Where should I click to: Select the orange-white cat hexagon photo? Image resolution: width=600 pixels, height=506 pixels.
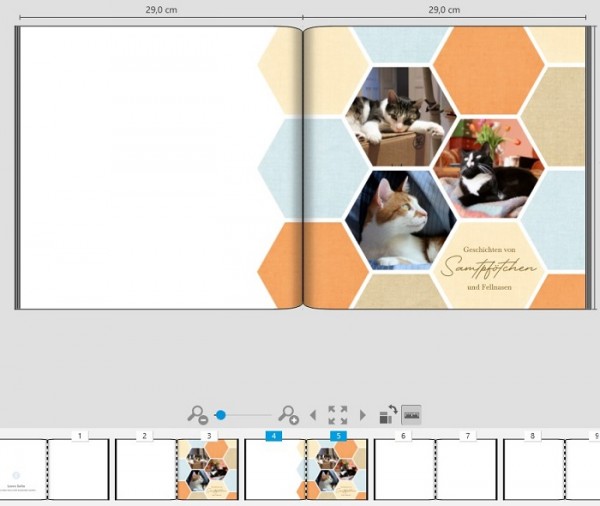[x=401, y=220]
